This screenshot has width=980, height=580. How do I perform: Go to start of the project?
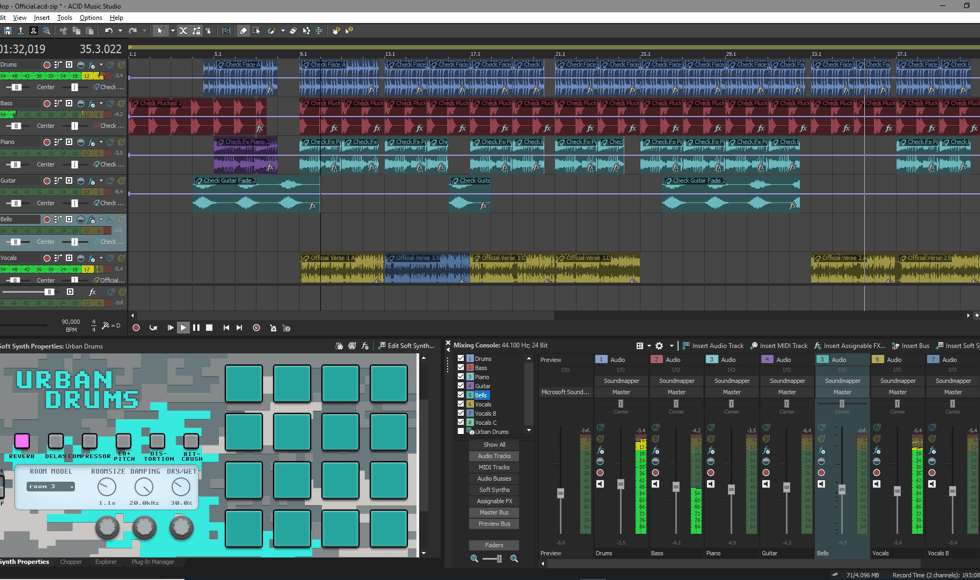click(x=226, y=328)
